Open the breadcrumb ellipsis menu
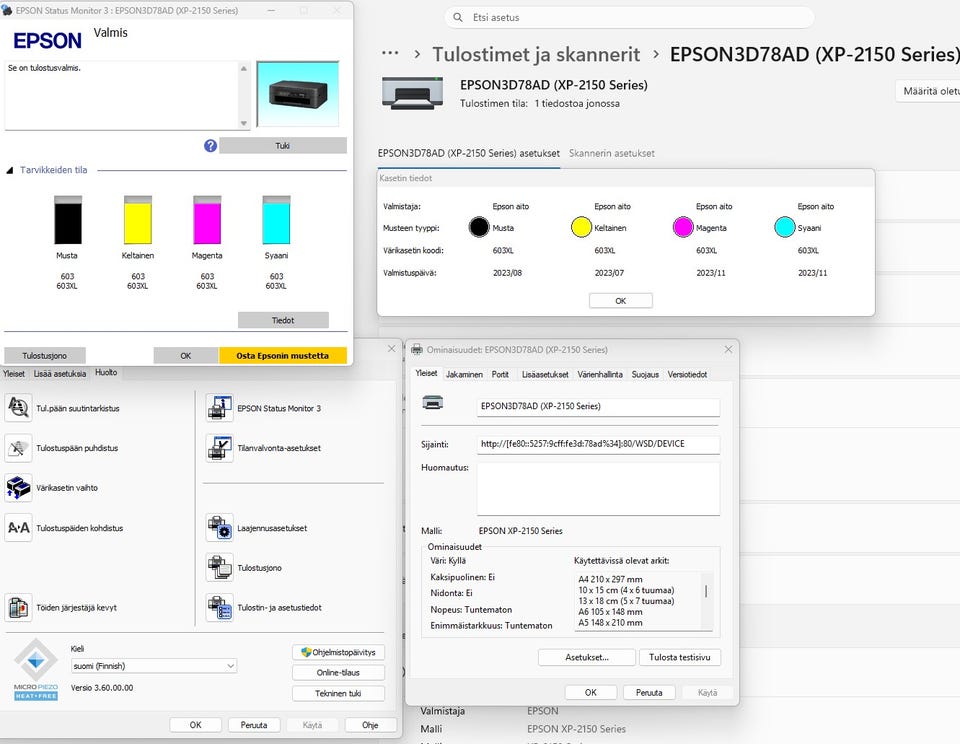The image size is (960, 744). [390, 54]
